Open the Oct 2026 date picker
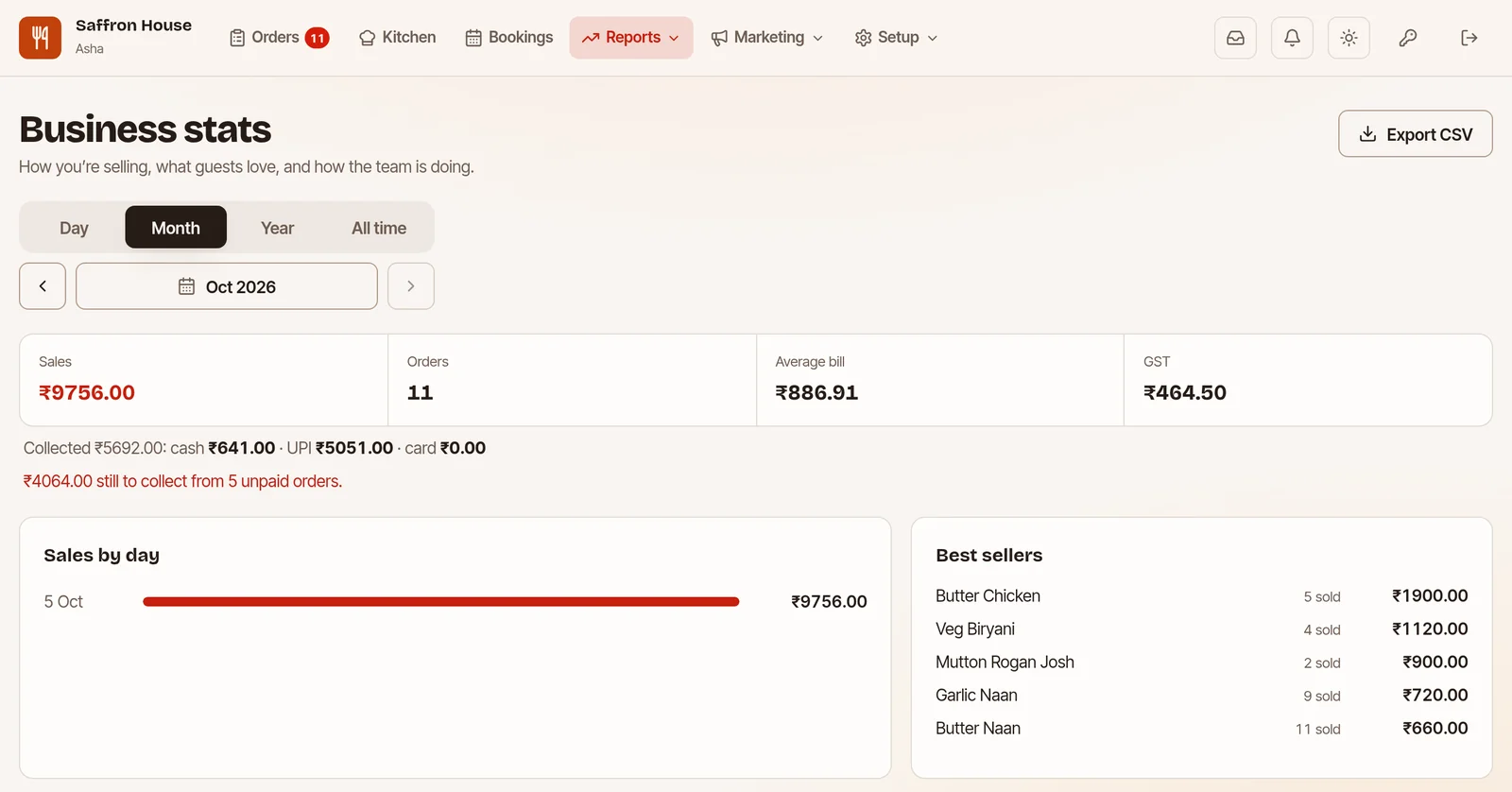 pyautogui.click(x=227, y=286)
